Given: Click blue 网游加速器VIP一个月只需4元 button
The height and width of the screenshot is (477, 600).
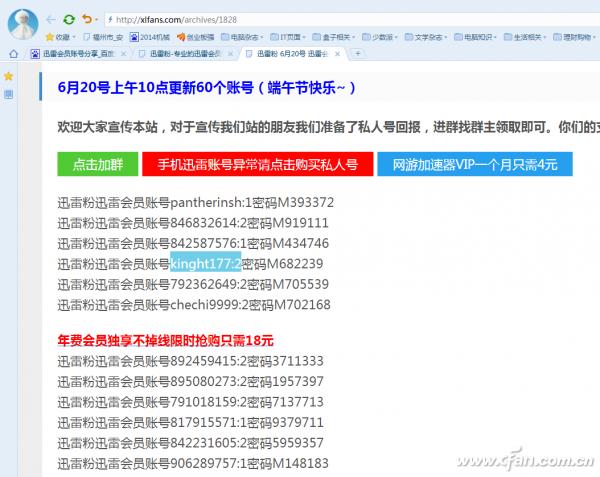Looking at the screenshot, I should (475, 164).
